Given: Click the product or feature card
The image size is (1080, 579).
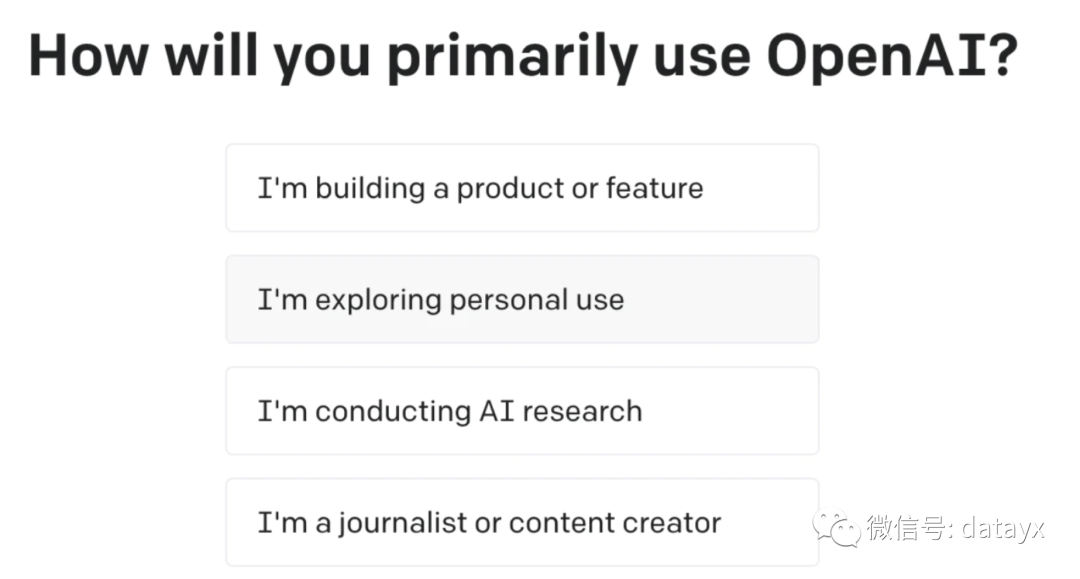Looking at the screenshot, I should point(522,188).
